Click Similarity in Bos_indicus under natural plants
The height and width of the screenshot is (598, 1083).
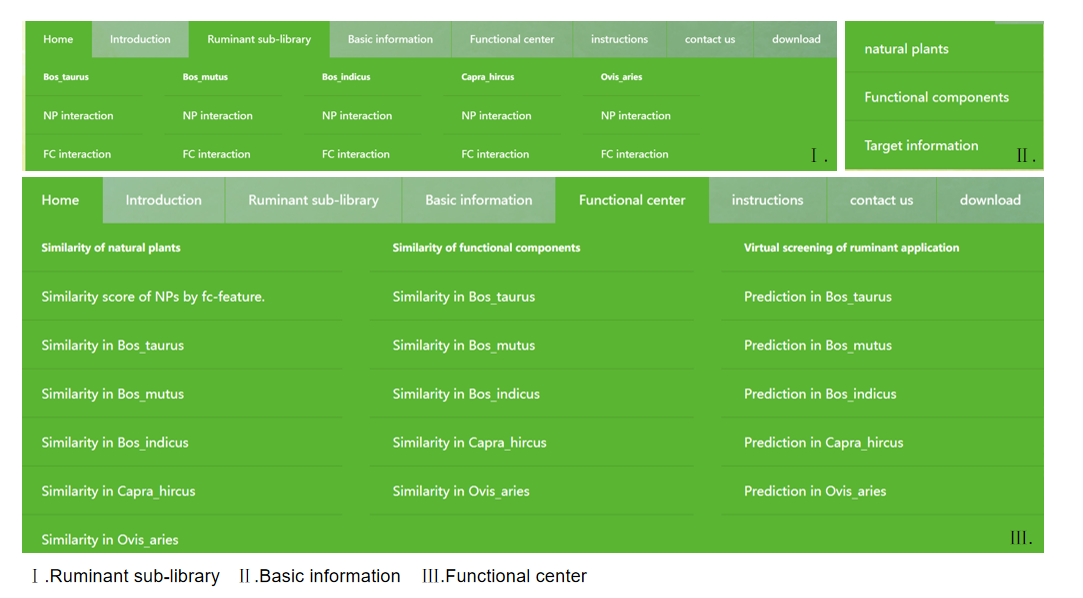(115, 443)
